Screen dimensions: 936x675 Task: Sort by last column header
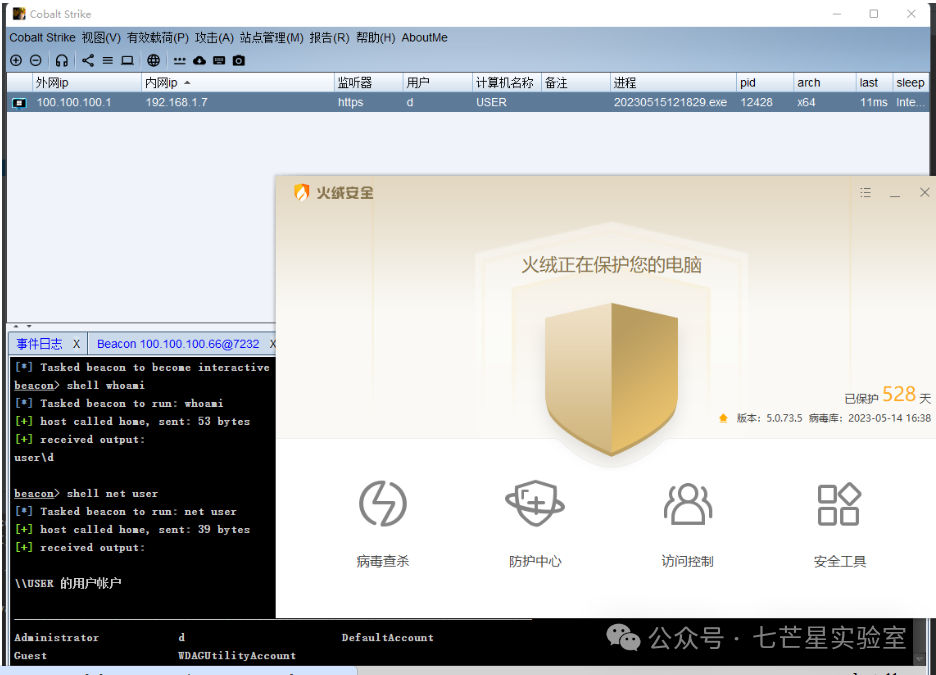[x=874, y=82]
